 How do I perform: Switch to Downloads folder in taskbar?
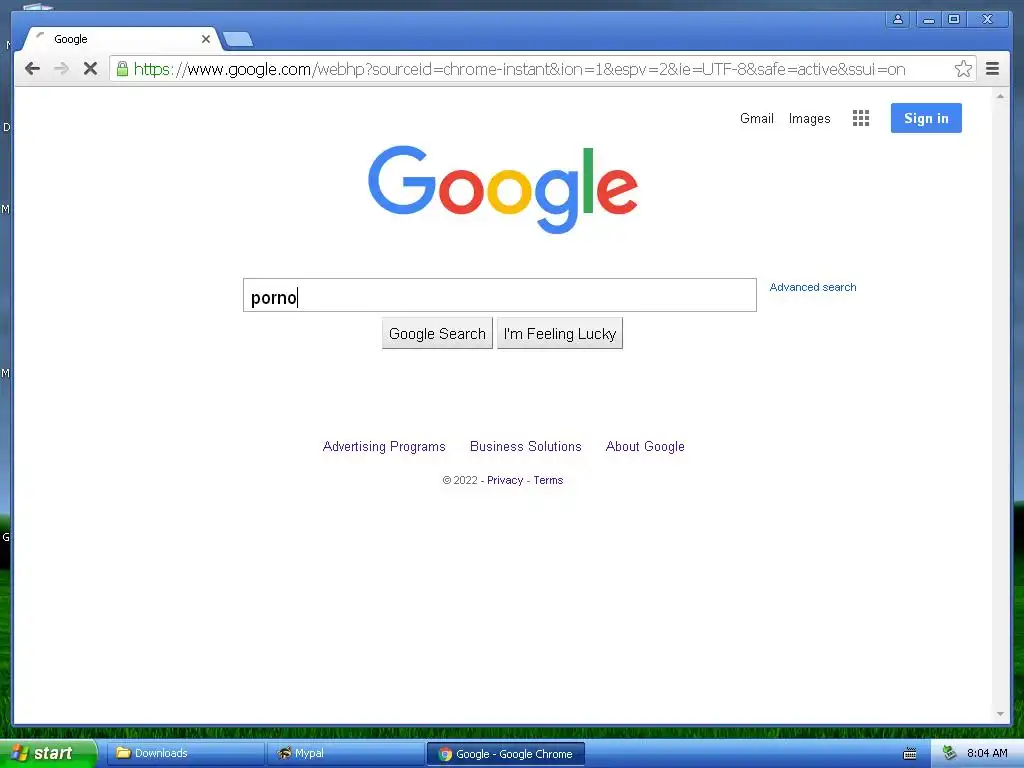(x=185, y=754)
